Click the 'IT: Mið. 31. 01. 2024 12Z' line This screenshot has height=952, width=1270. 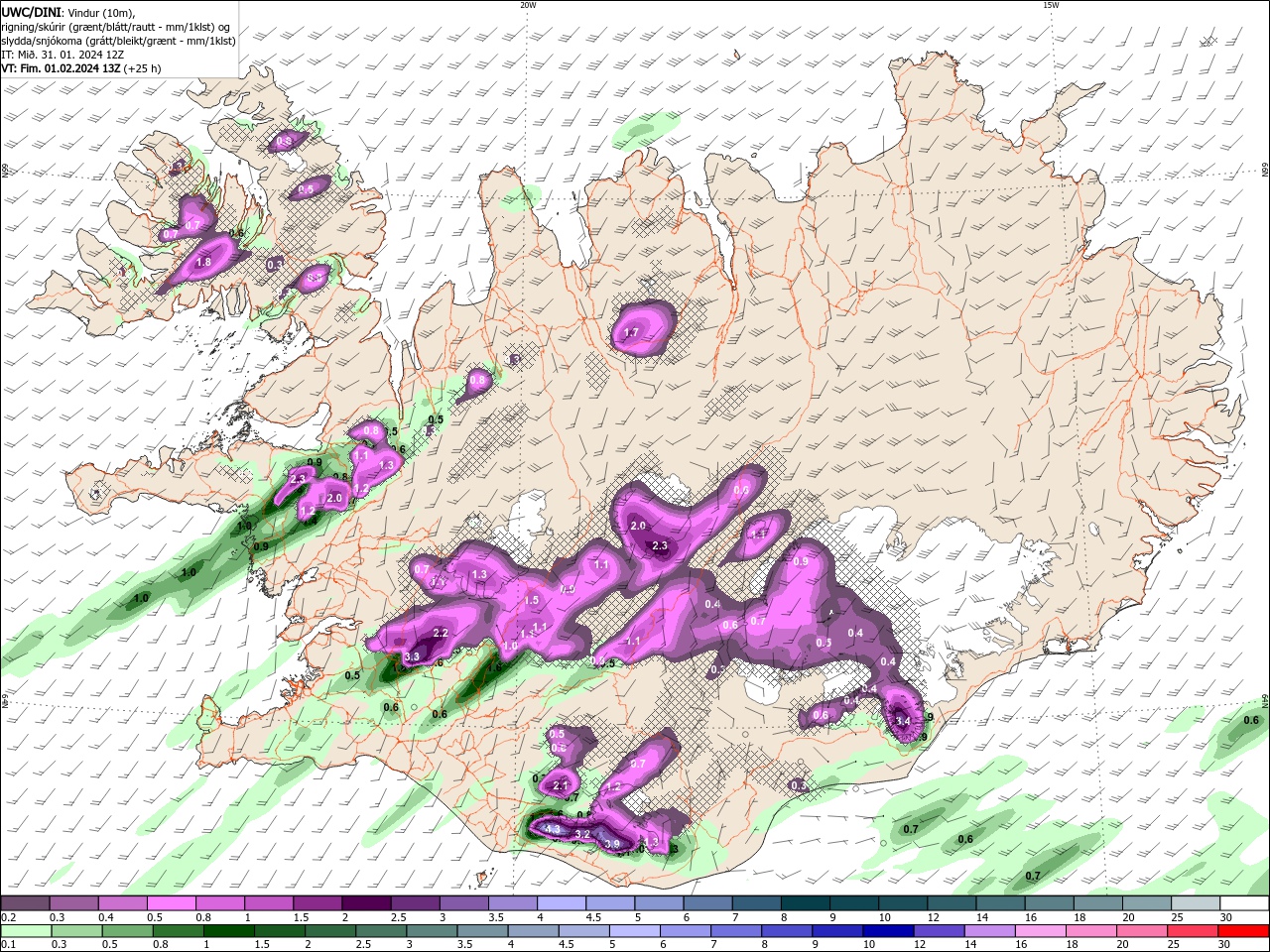(63, 55)
